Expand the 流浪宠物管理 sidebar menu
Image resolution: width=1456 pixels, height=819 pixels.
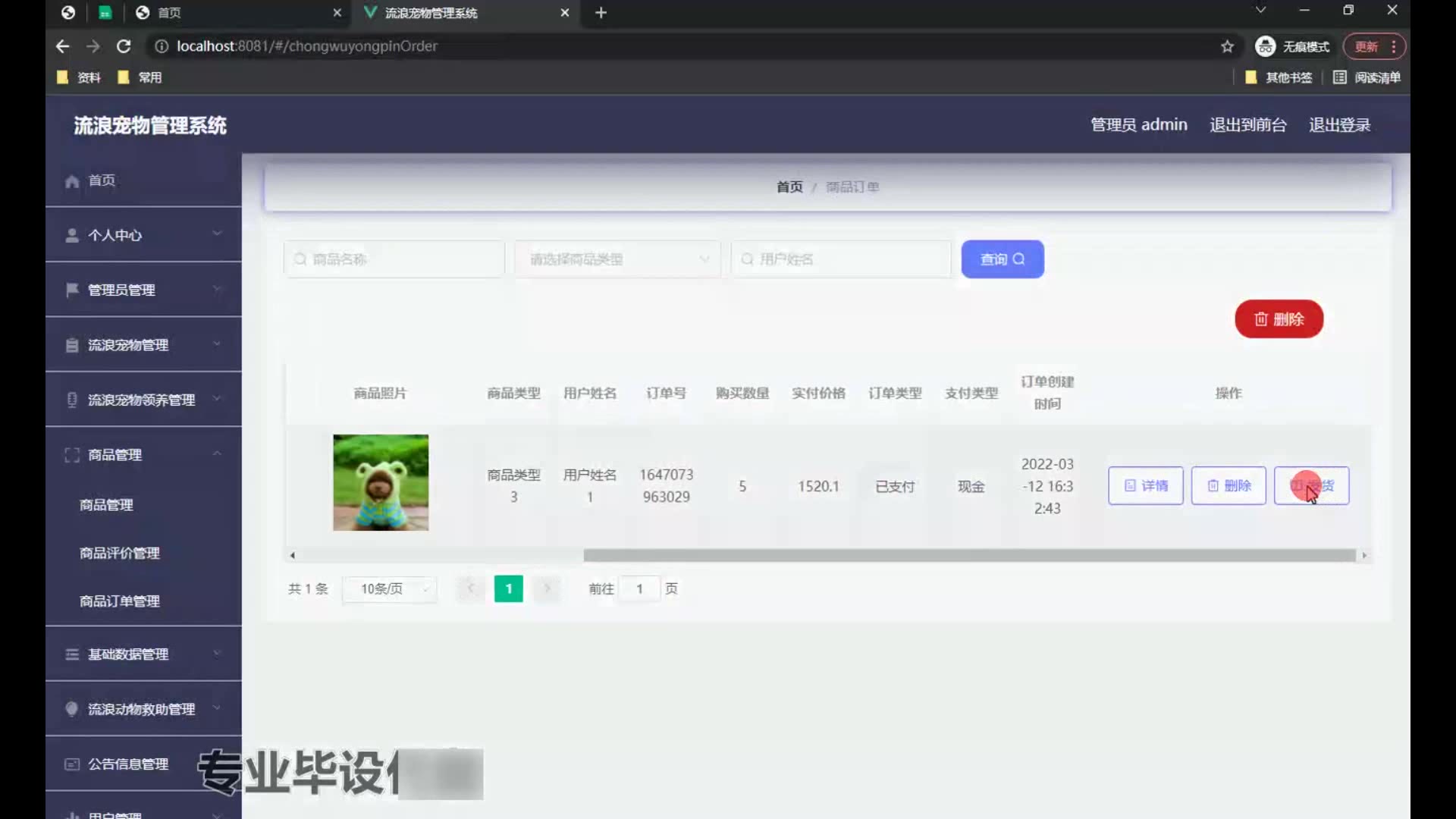pyautogui.click(x=143, y=345)
